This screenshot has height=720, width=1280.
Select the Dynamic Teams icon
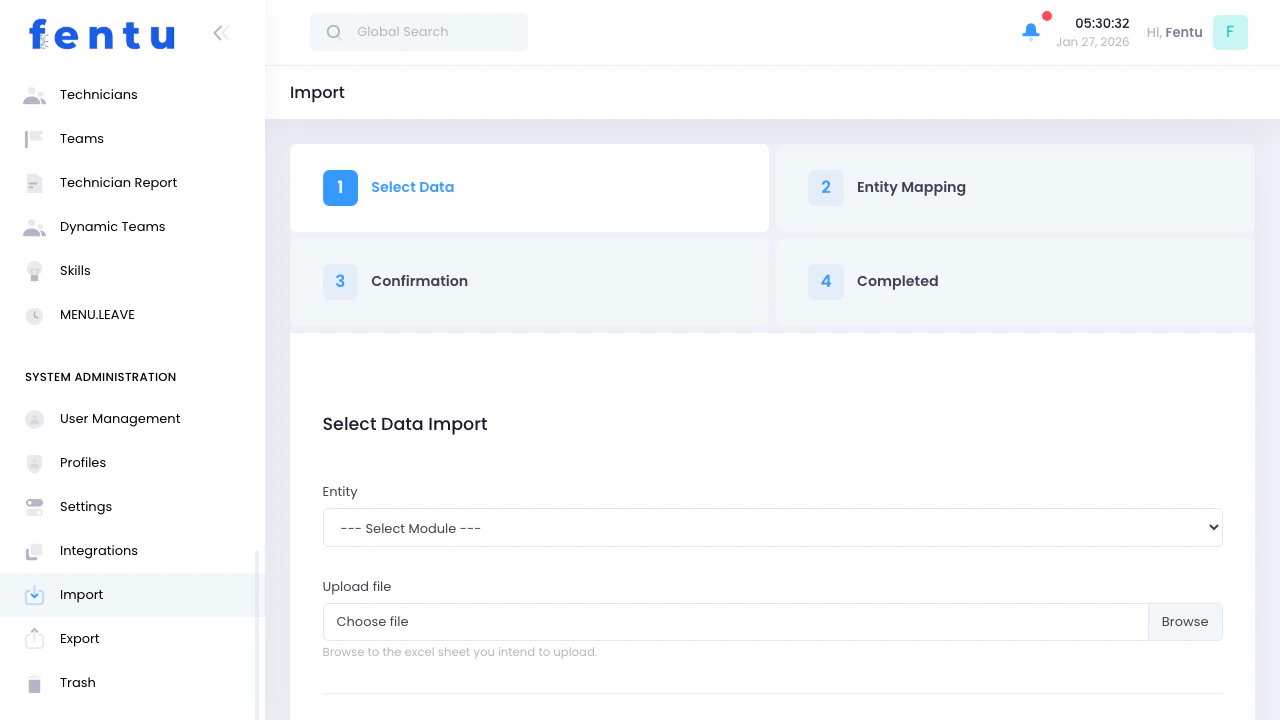[33, 226]
